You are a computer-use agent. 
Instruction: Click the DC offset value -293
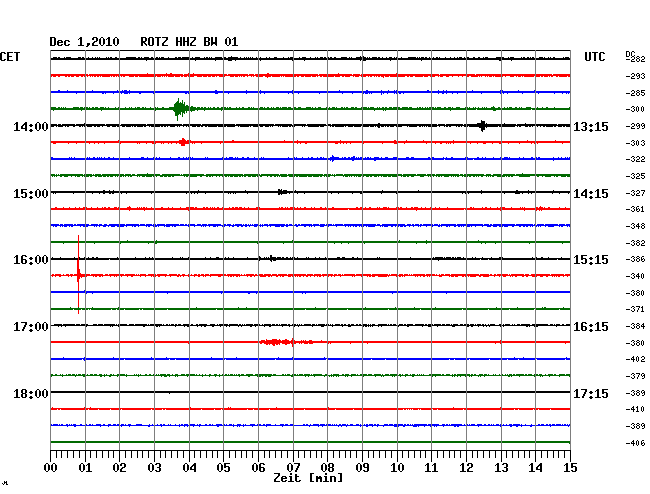(x=635, y=76)
